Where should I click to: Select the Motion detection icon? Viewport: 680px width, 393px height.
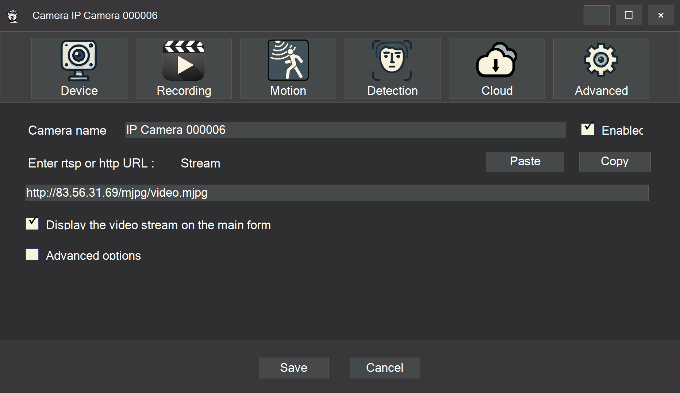pos(288,61)
